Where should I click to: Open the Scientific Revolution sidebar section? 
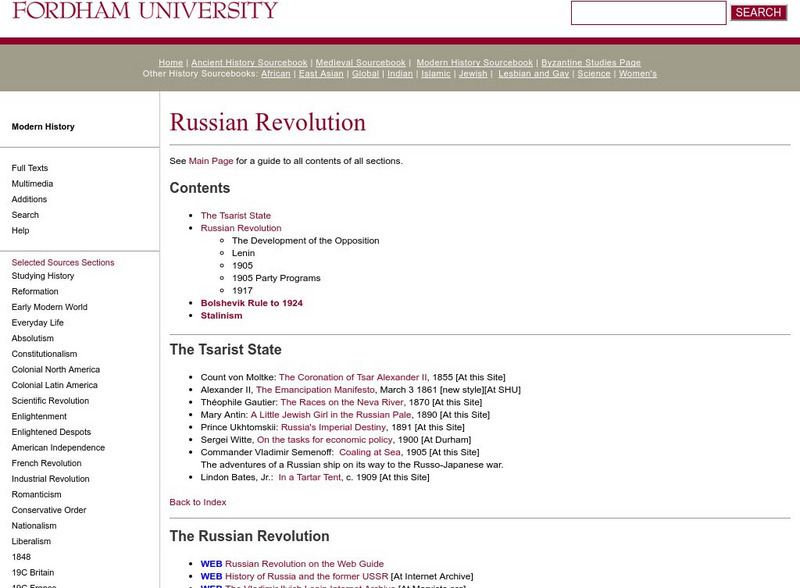click(x=50, y=401)
